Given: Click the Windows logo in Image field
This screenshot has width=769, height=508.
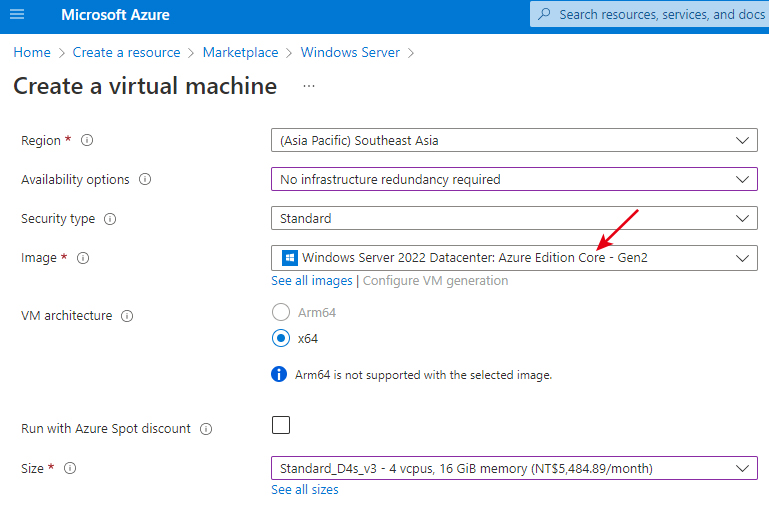Looking at the screenshot, I should click(289, 258).
